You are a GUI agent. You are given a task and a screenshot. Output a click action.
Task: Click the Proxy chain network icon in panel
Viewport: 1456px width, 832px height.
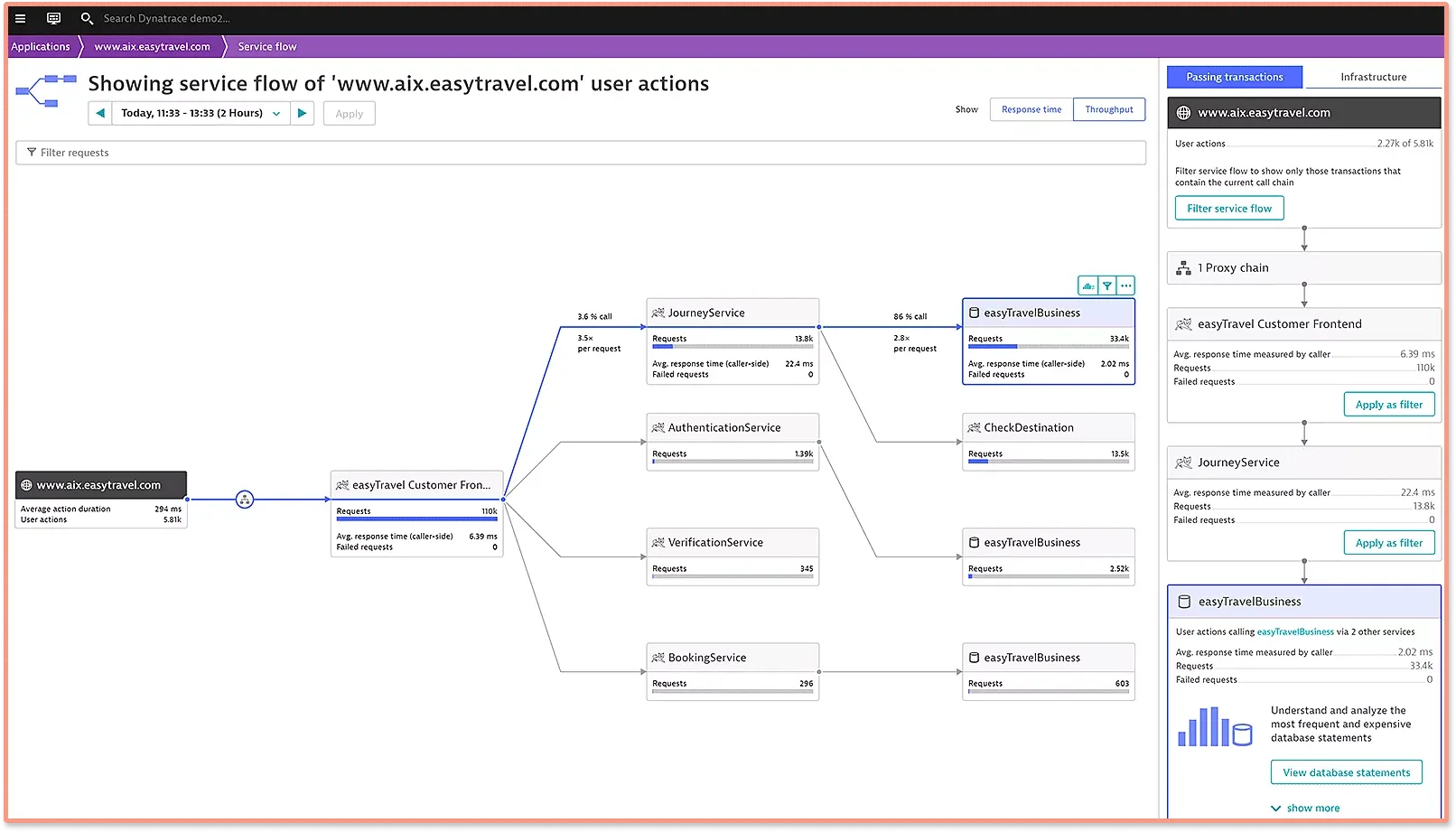coord(1183,268)
